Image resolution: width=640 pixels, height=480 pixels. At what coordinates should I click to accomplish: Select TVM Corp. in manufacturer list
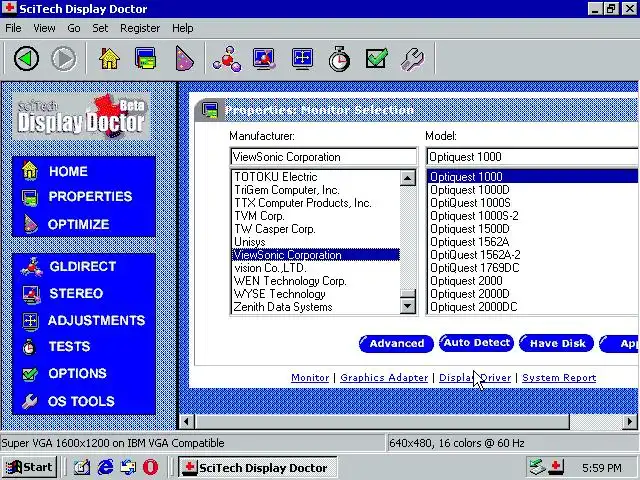pos(316,216)
